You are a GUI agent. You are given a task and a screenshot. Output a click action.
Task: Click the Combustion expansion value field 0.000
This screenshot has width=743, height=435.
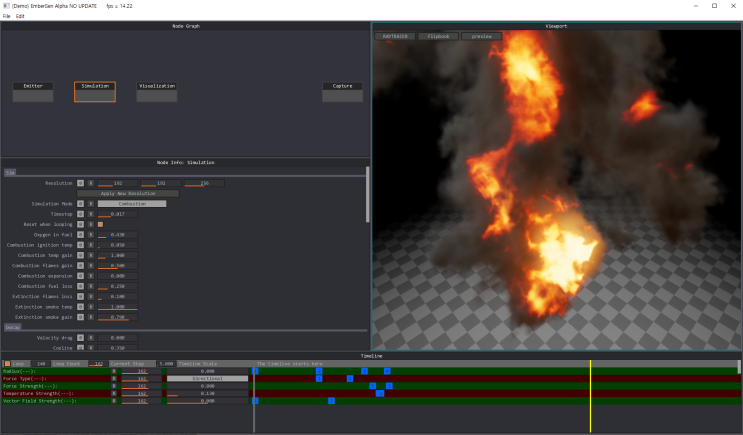coord(118,276)
